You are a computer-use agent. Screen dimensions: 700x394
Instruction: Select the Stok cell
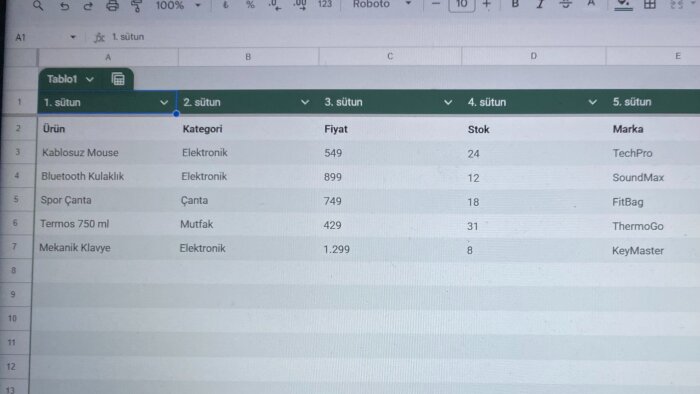point(534,129)
